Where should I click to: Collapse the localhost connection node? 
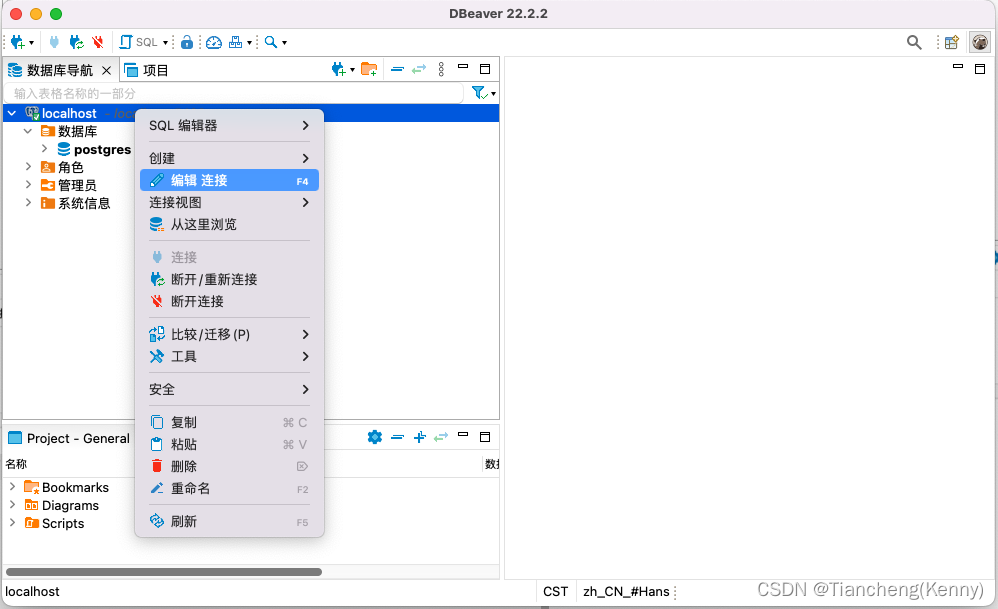(12, 113)
